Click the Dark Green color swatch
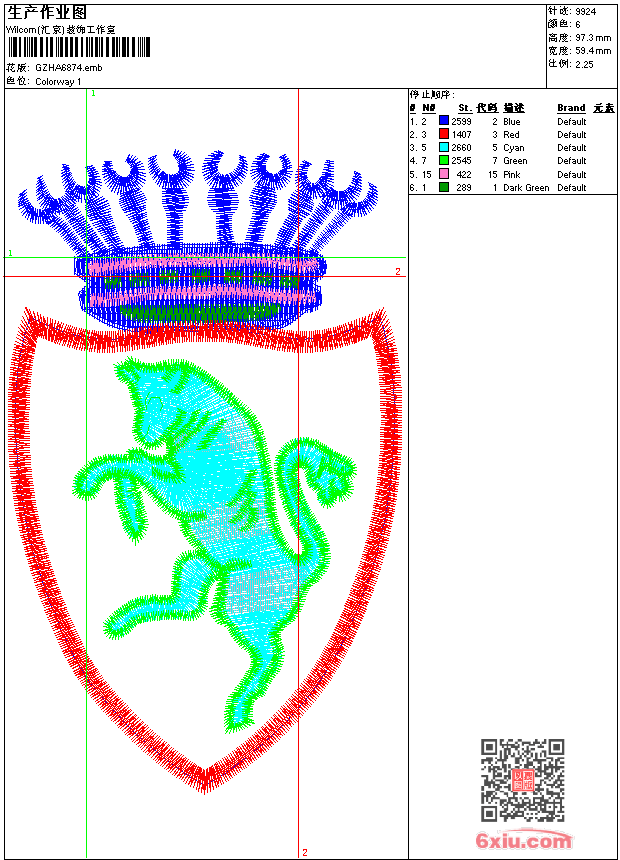 click(x=444, y=187)
